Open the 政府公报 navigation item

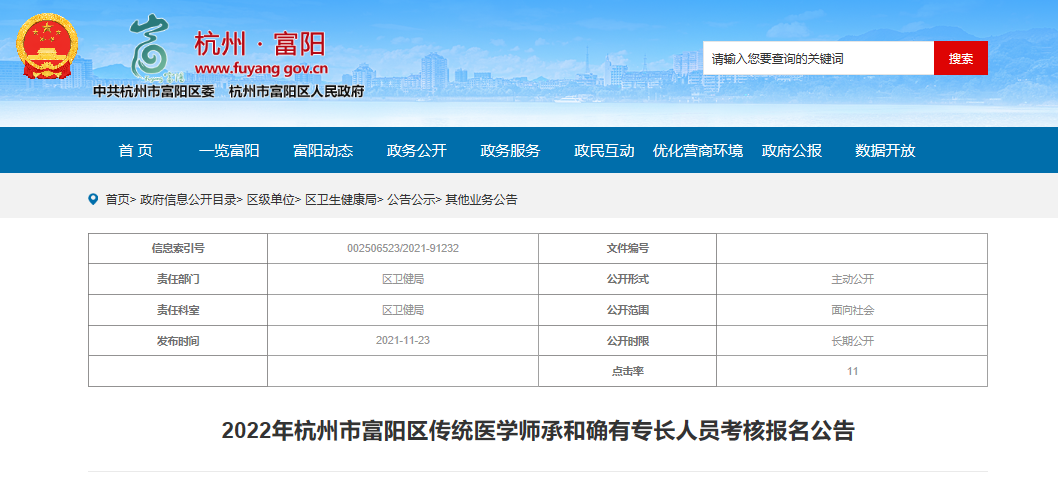point(791,151)
